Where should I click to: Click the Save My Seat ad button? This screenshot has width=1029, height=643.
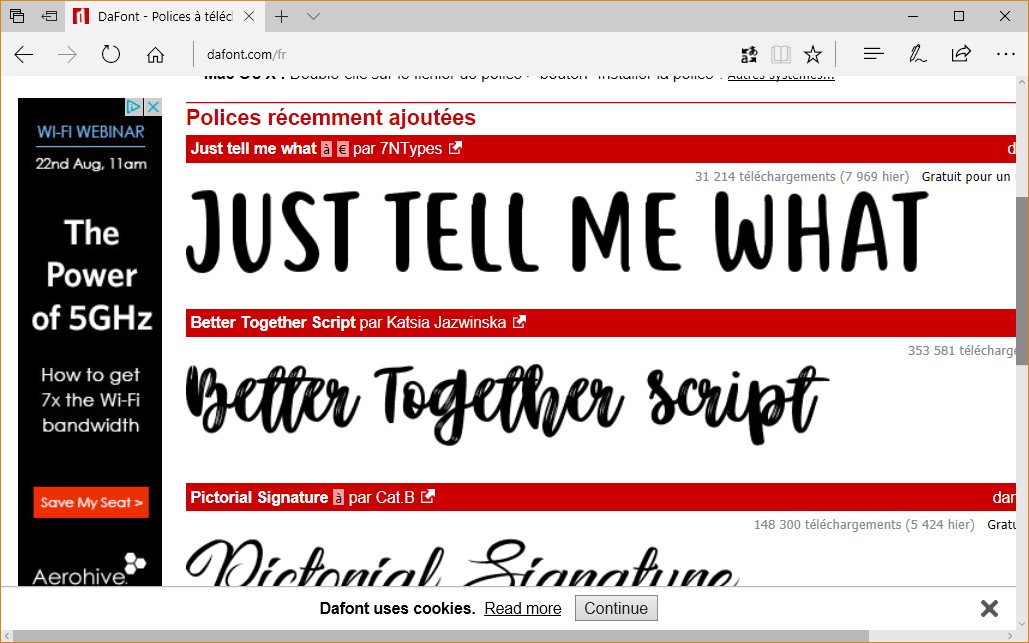[x=91, y=502]
